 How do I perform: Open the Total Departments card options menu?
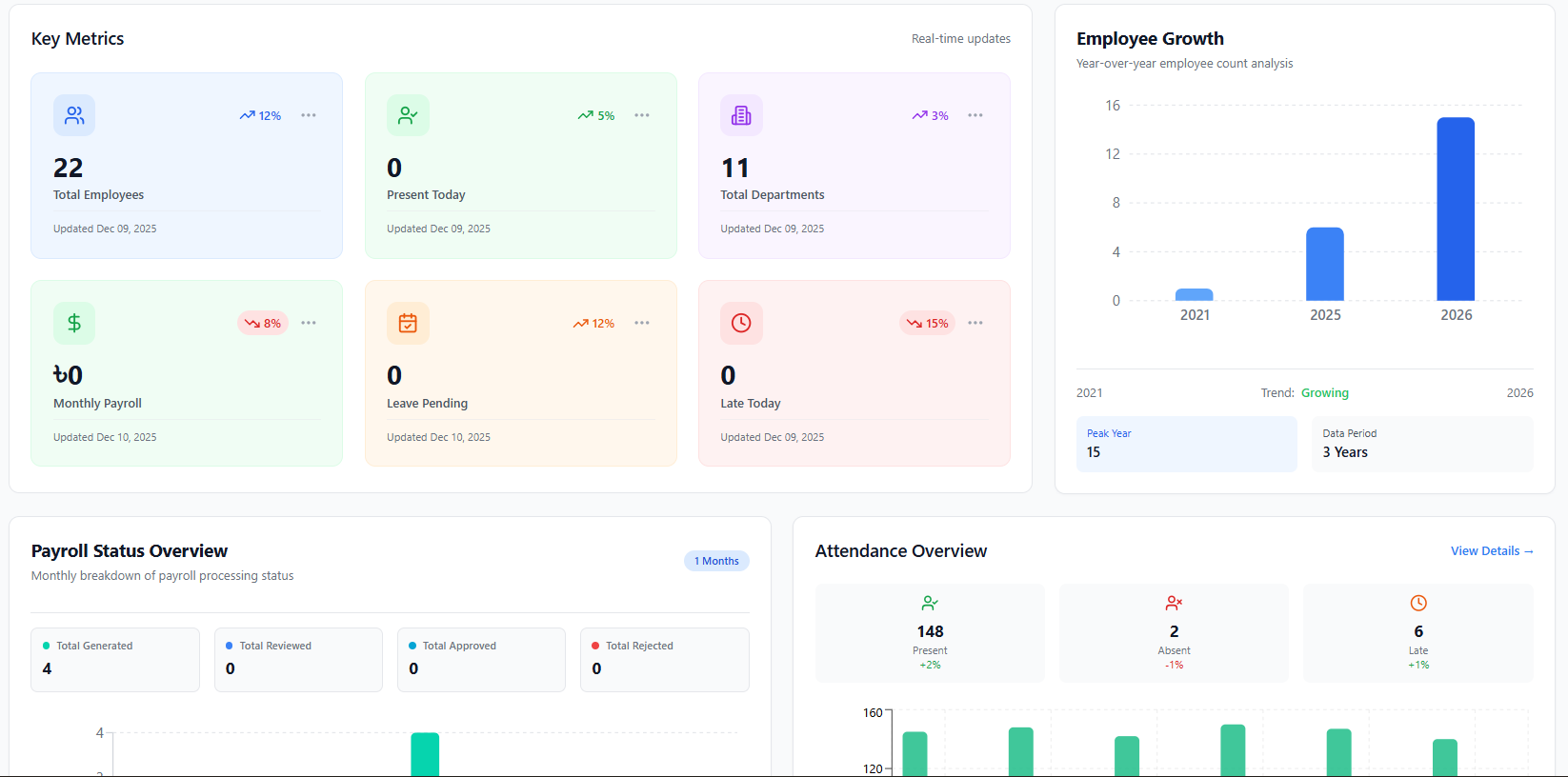coord(975,115)
